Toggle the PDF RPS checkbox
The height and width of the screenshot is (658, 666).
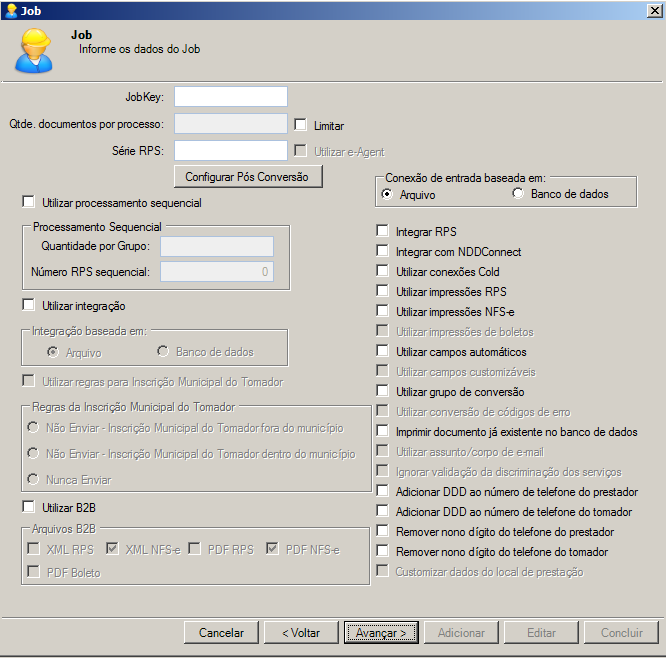[195, 548]
